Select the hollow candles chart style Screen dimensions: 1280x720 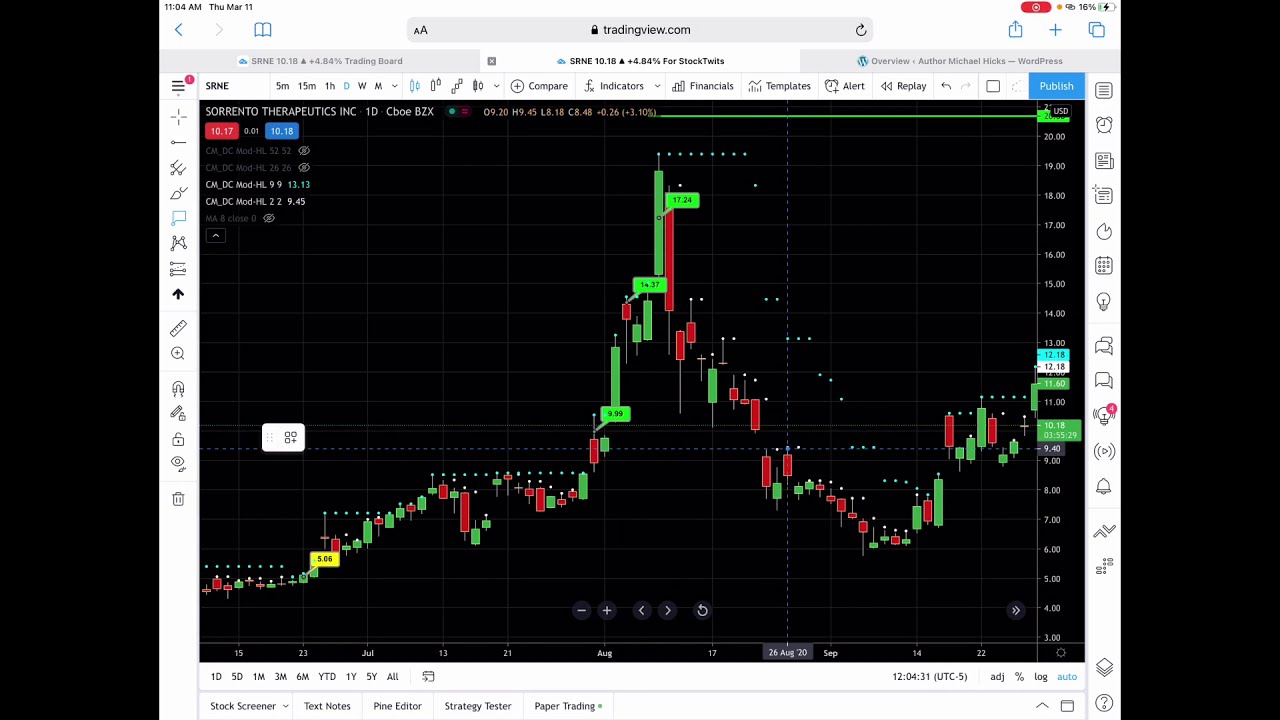tap(478, 86)
